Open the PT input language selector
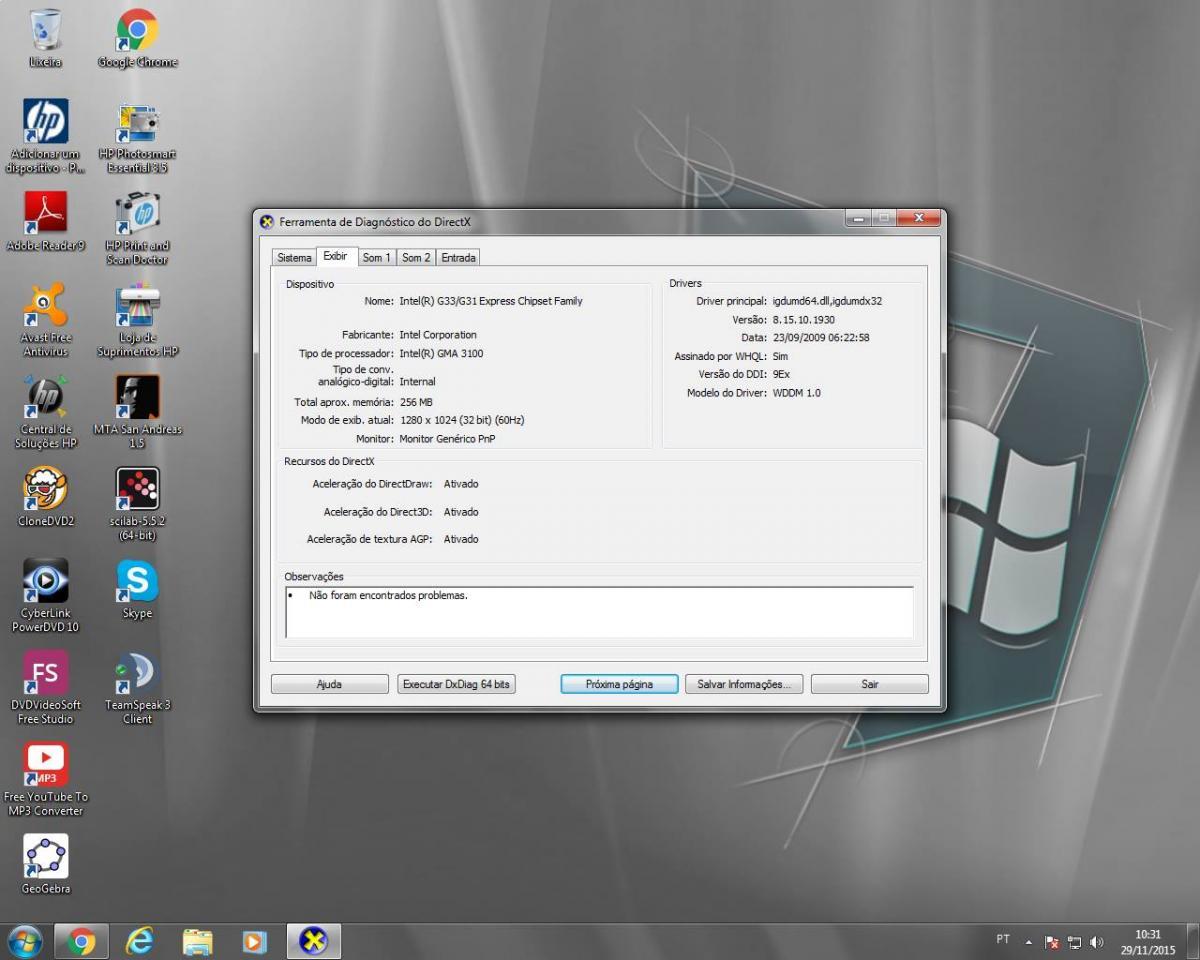The width and height of the screenshot is (1200, 960). pos(1003,940)
